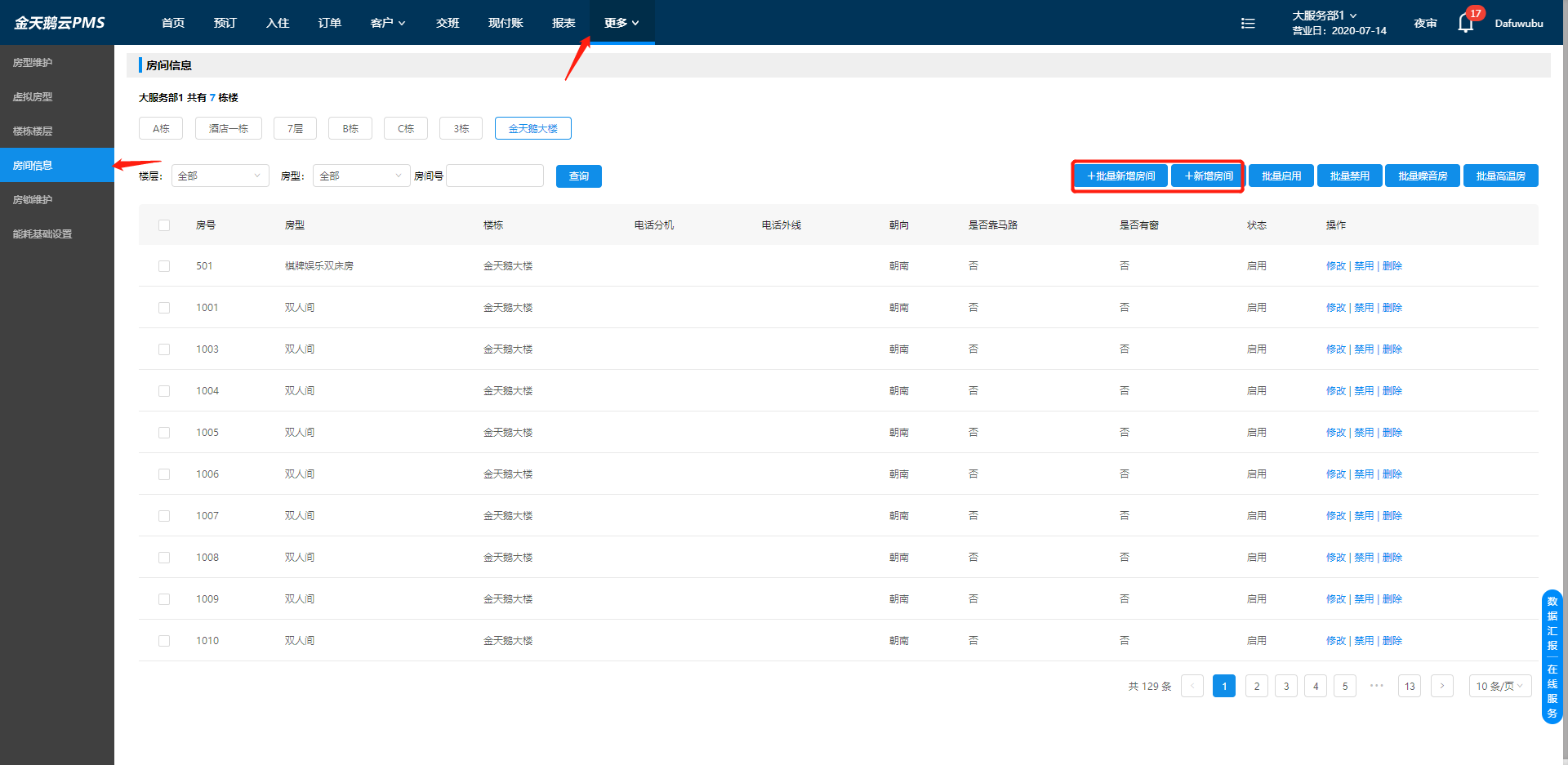
Task: Click the 批量禁用 button
Action: click(x=1350, y=176)
